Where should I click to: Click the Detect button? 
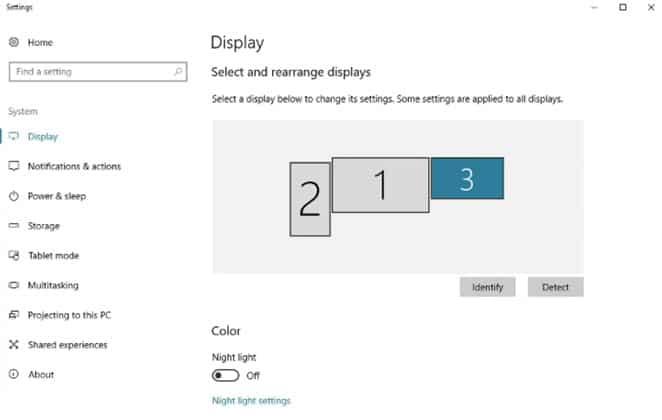click(x=555, y=287)
